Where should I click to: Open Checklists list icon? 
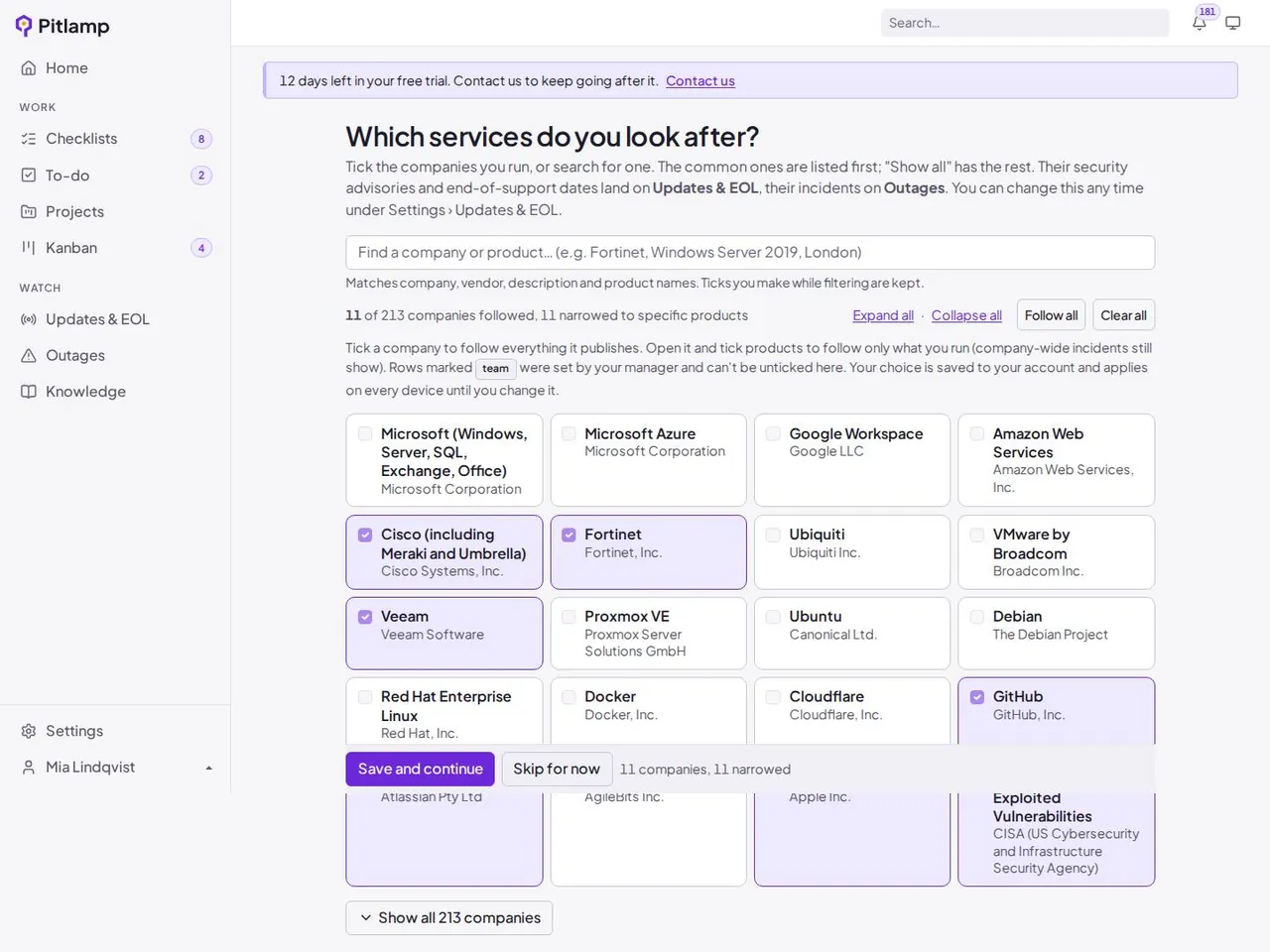pyautogui.click(x=29, y=139)
